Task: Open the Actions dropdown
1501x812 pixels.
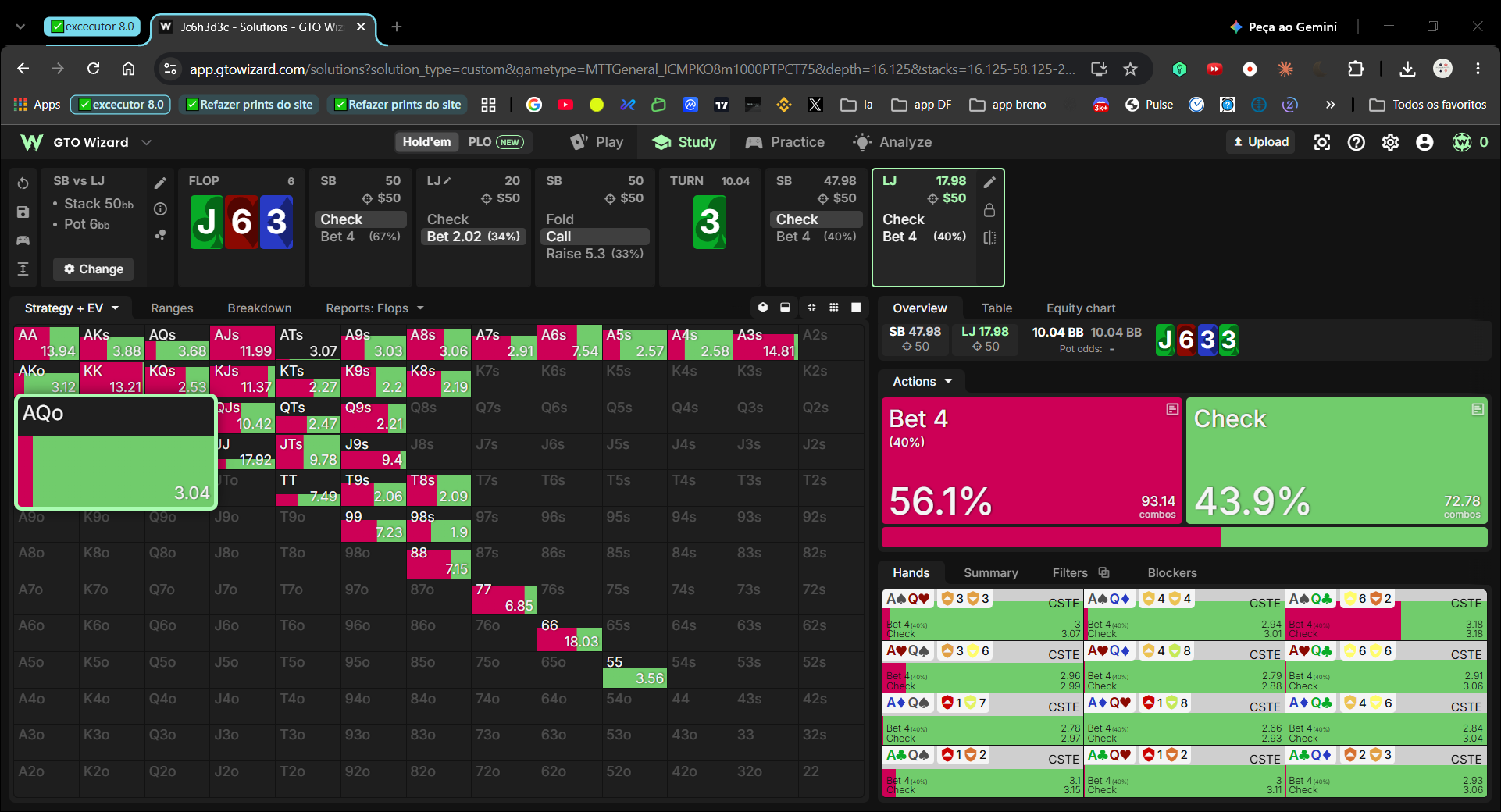Action: [922, 382]
